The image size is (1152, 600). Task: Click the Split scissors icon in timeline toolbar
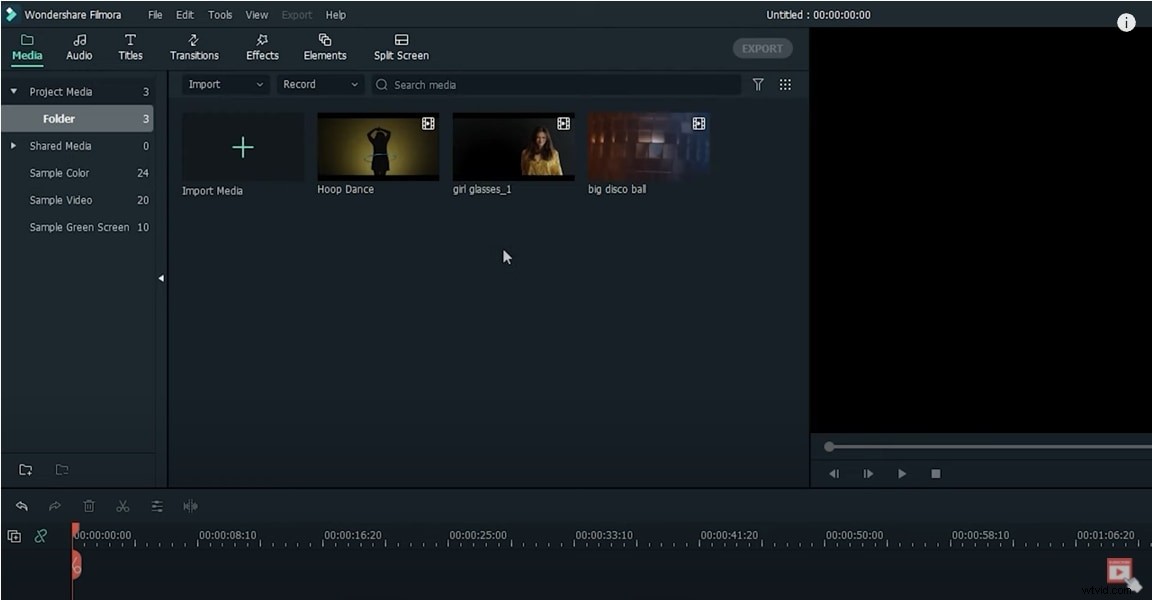pos(123,506)
